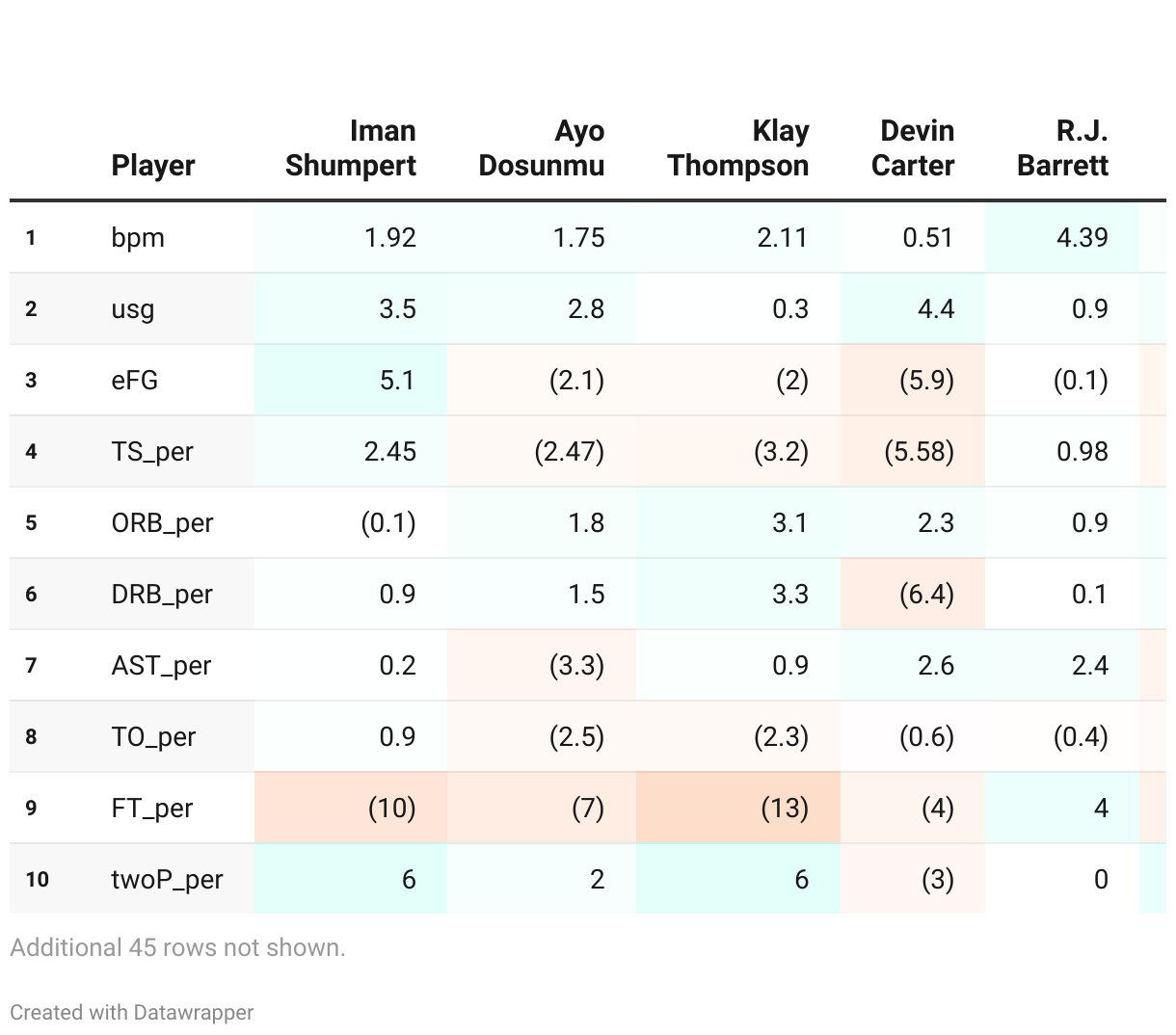Select Iman Shumpert's eFG cell showing 5.1
This screenshot has height=1035, width=1176.
coord(397,380)
